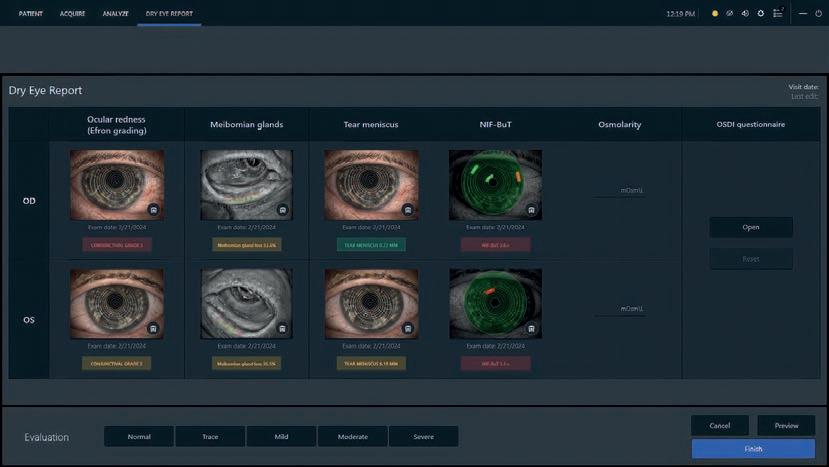
Task: Choose the Moderate evaluation option
Action: tap(353, 436)
